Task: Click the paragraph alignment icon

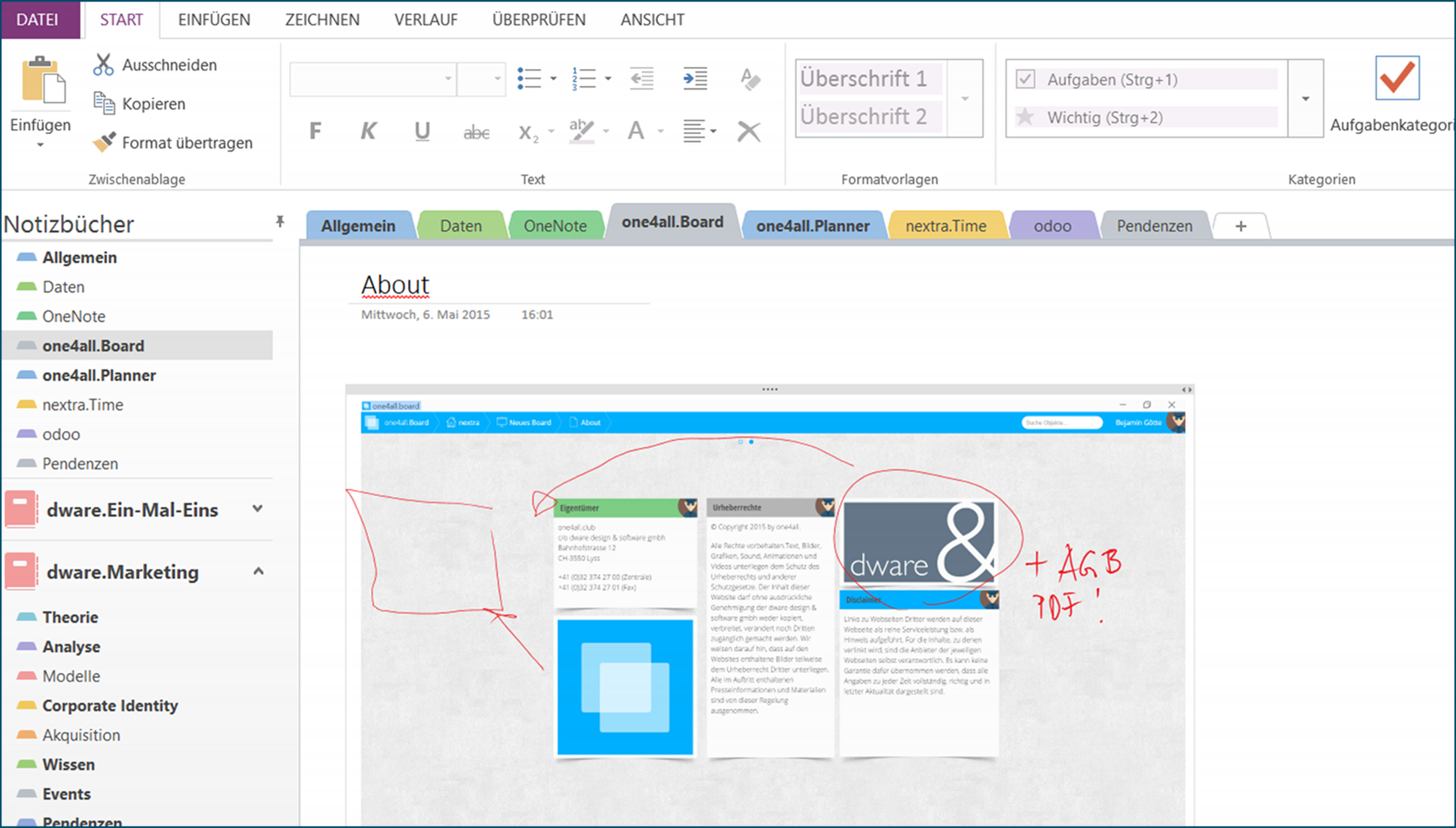Action: pyautogui.click(x=694, y=131)
